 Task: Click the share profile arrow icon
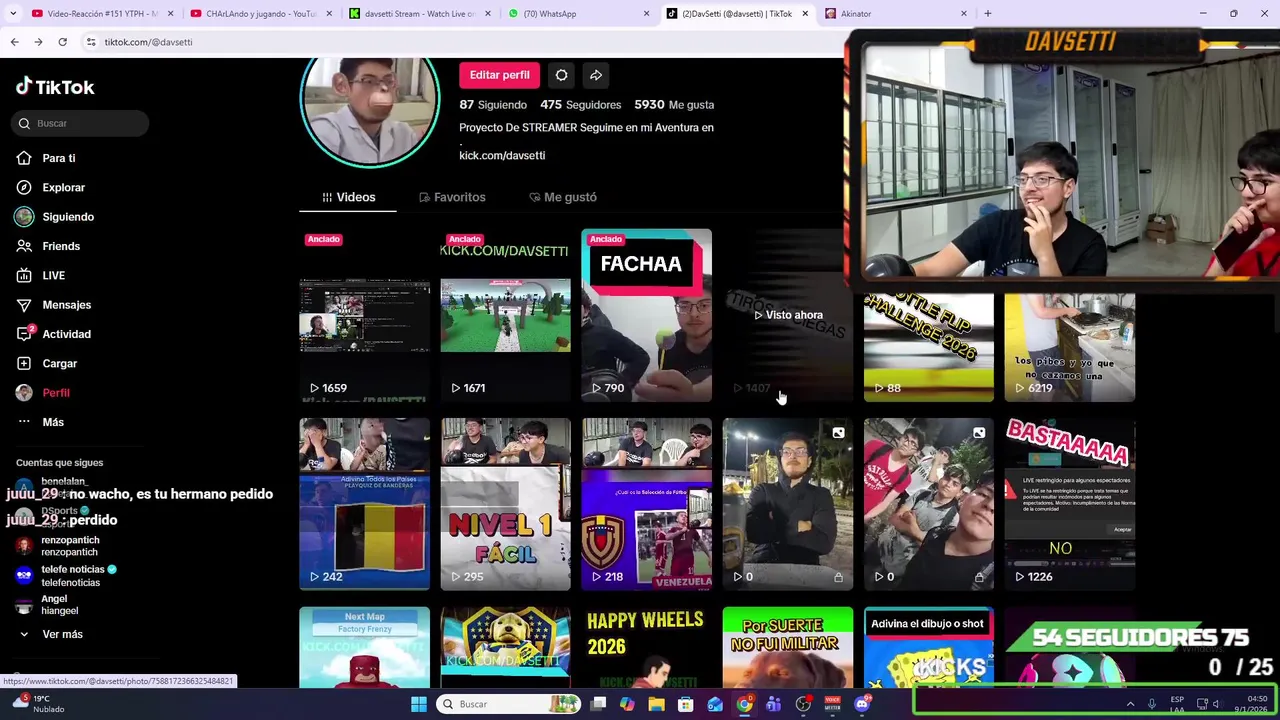596,75
